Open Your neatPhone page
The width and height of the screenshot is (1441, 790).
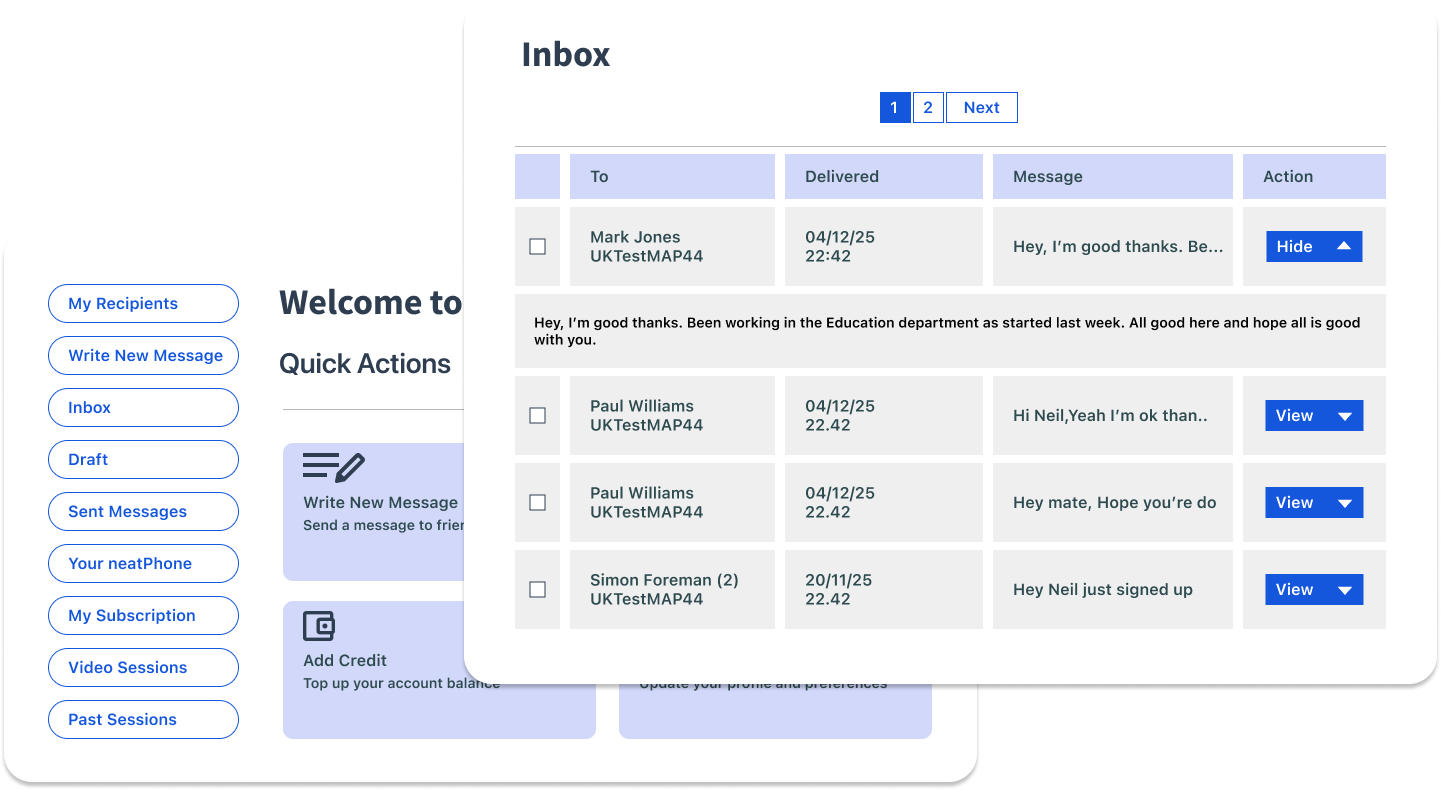(x=143, y=563)
